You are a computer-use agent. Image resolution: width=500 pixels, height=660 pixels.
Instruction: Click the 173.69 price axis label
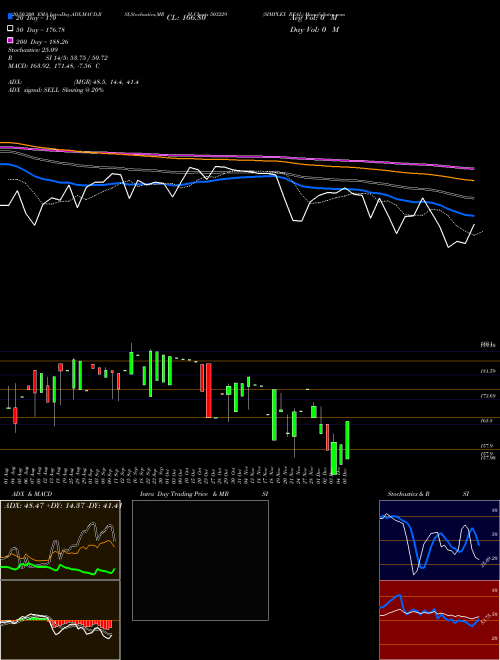click(488, 396)
